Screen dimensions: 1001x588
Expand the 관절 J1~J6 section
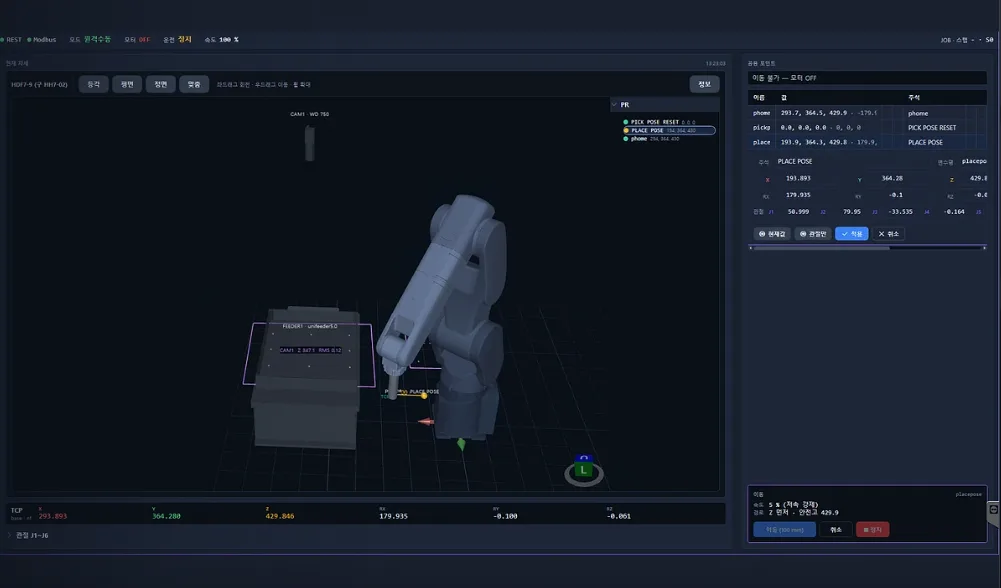(x=28, y=535)
